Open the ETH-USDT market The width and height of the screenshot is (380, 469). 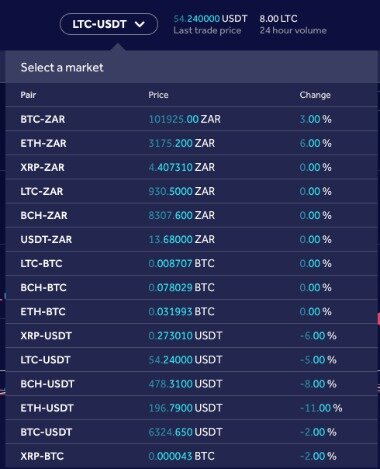[x=191, y=408]
